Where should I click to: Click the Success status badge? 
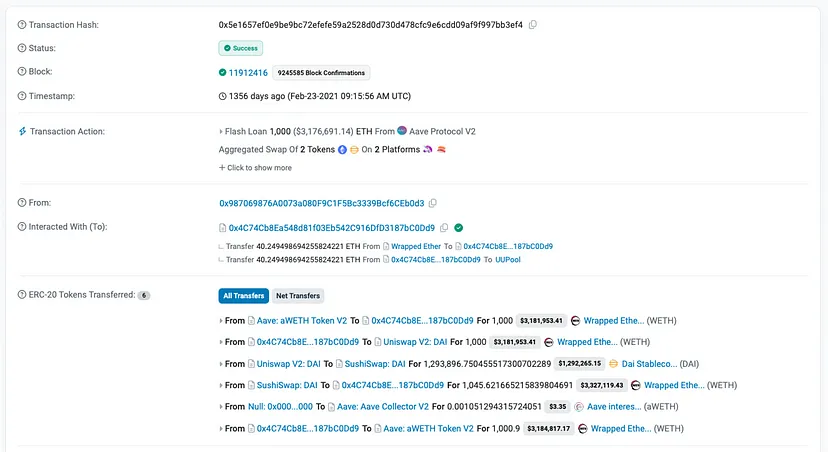click(241, 47)
